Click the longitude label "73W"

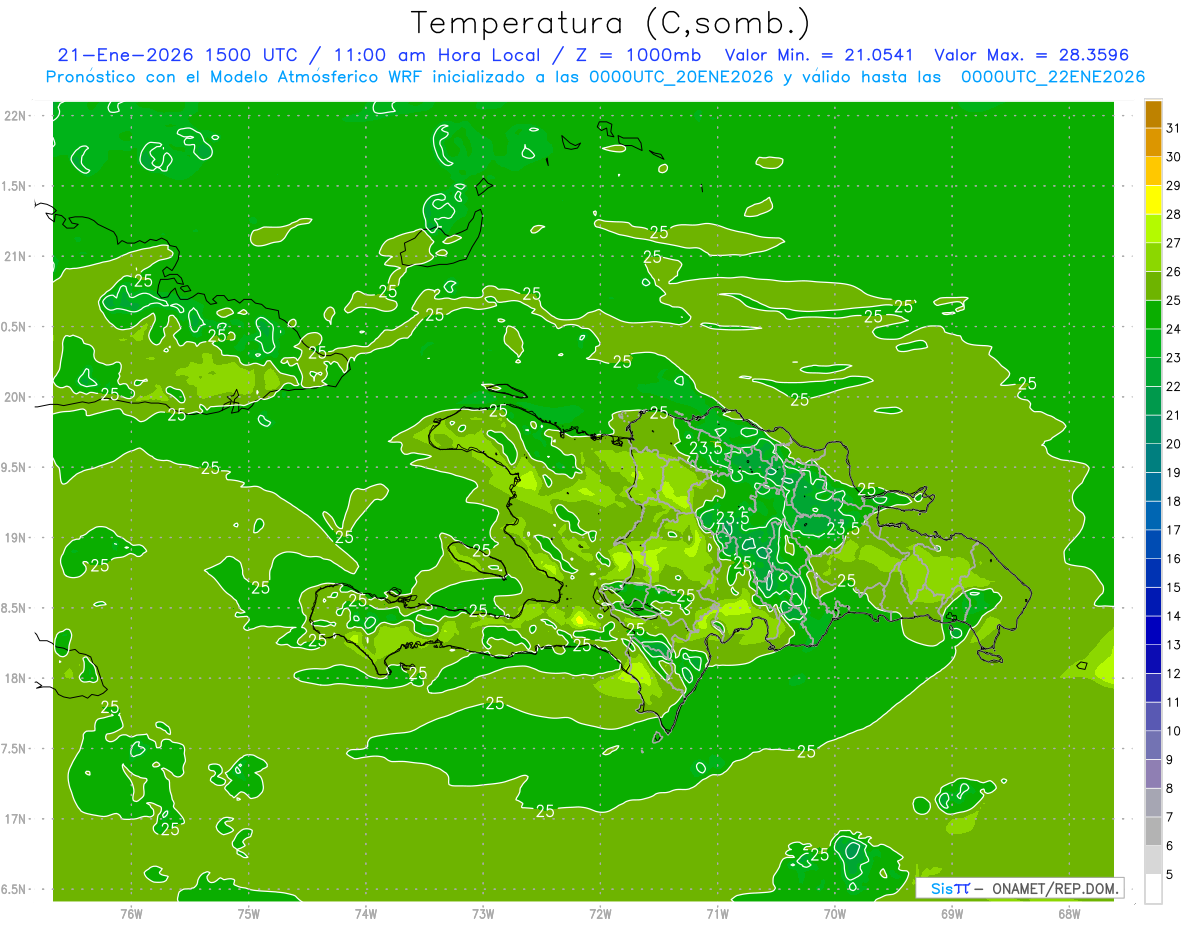point(483,914)
